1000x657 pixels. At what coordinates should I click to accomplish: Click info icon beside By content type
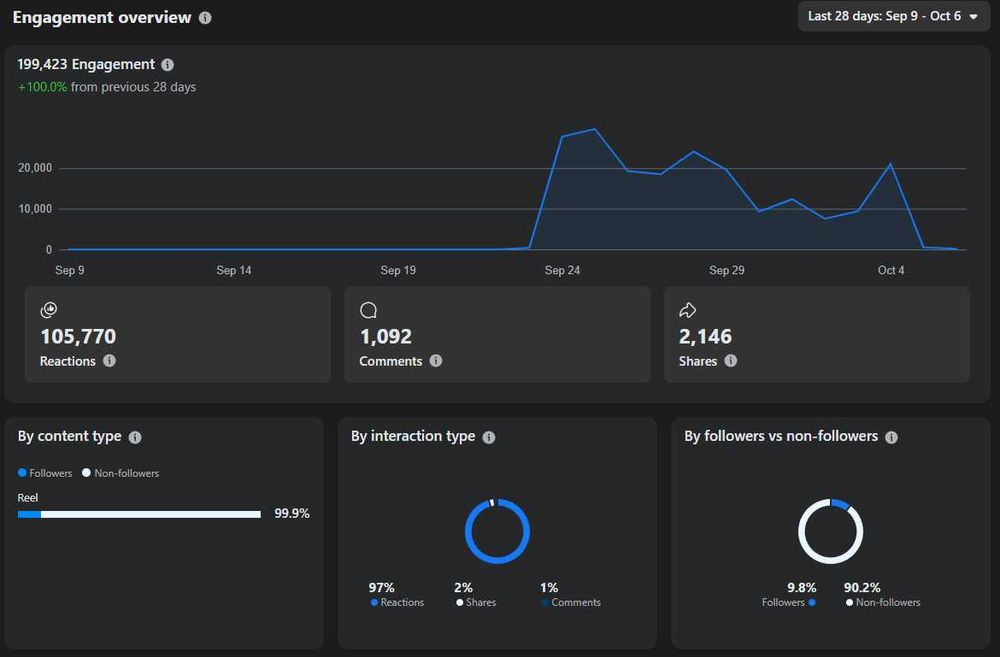pos(135,437)
